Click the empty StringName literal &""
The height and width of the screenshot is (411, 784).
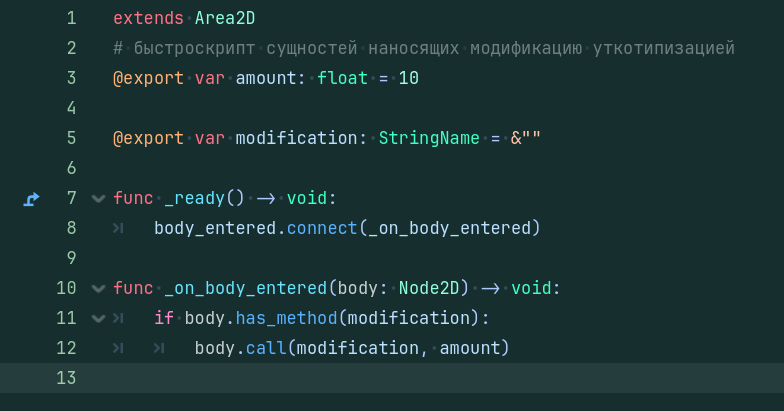pos(526,138)
